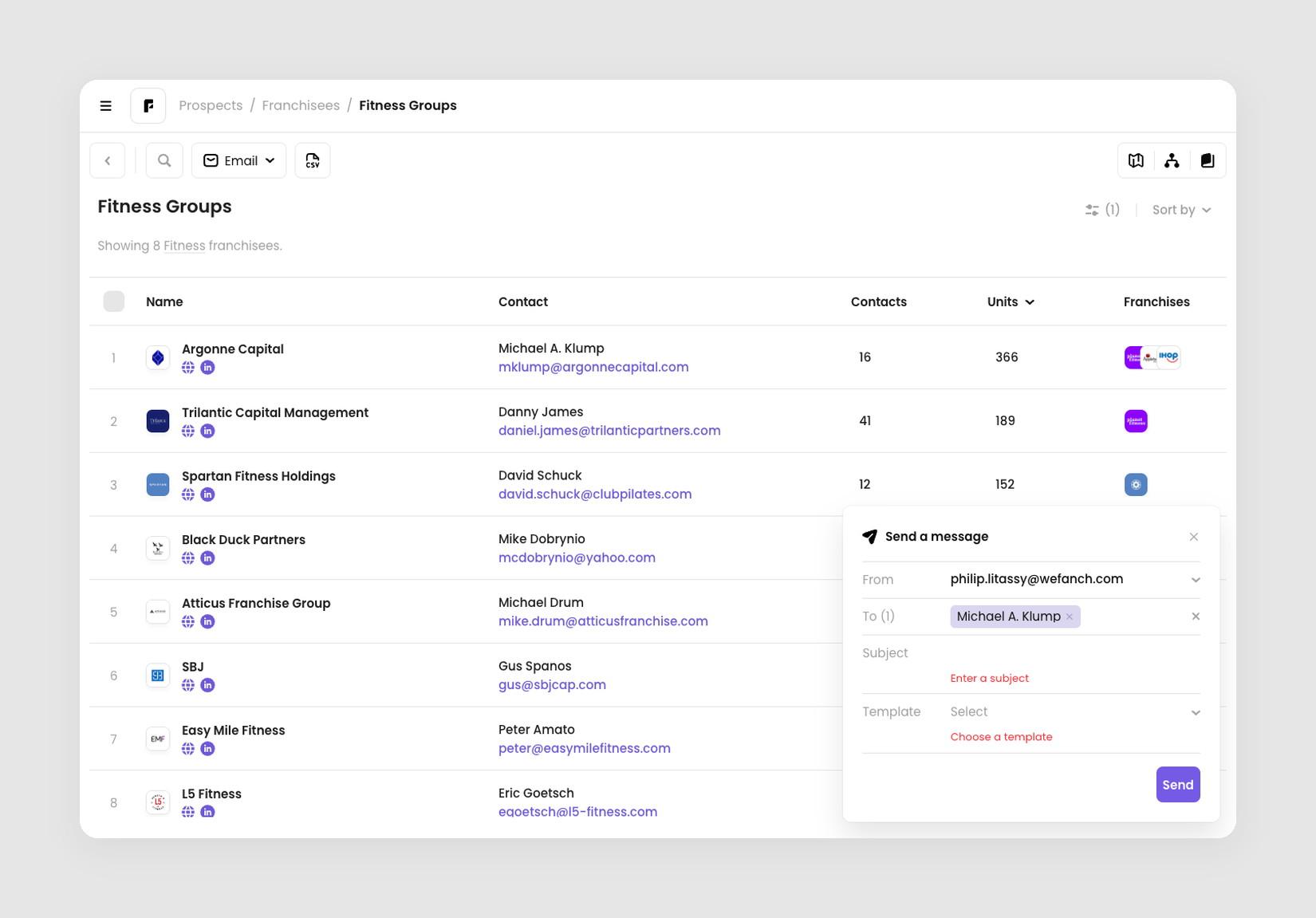Screen dimensions: 1316x918
Task: Go back using the left chevron button
Action: tap(108, 160)
